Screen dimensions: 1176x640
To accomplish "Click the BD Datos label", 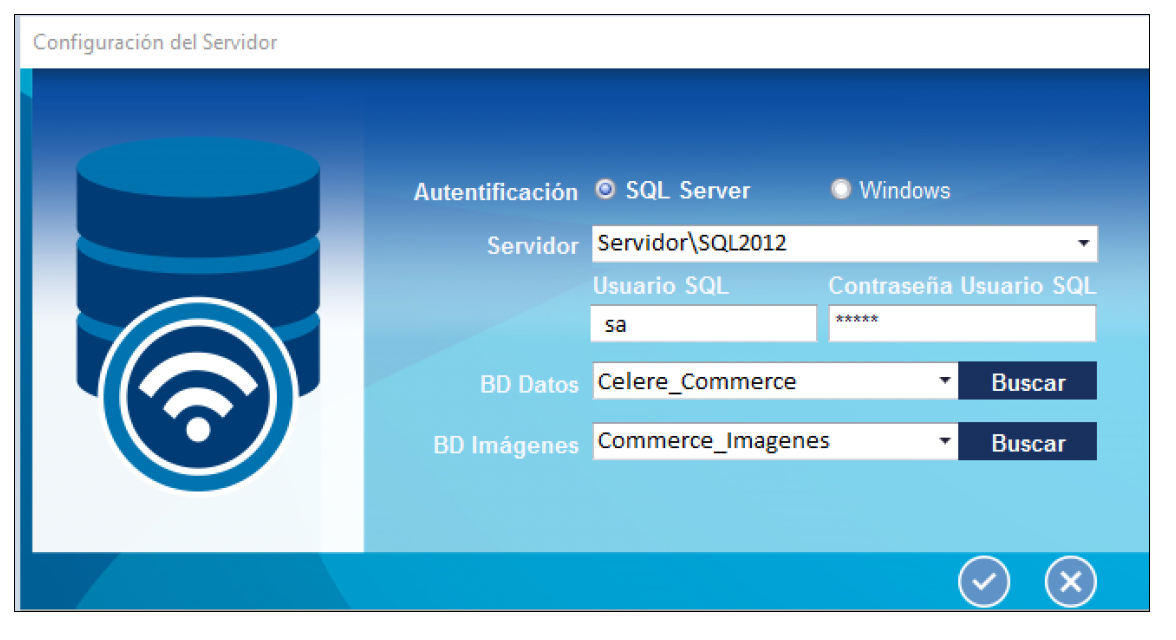I will pos(529,385).
